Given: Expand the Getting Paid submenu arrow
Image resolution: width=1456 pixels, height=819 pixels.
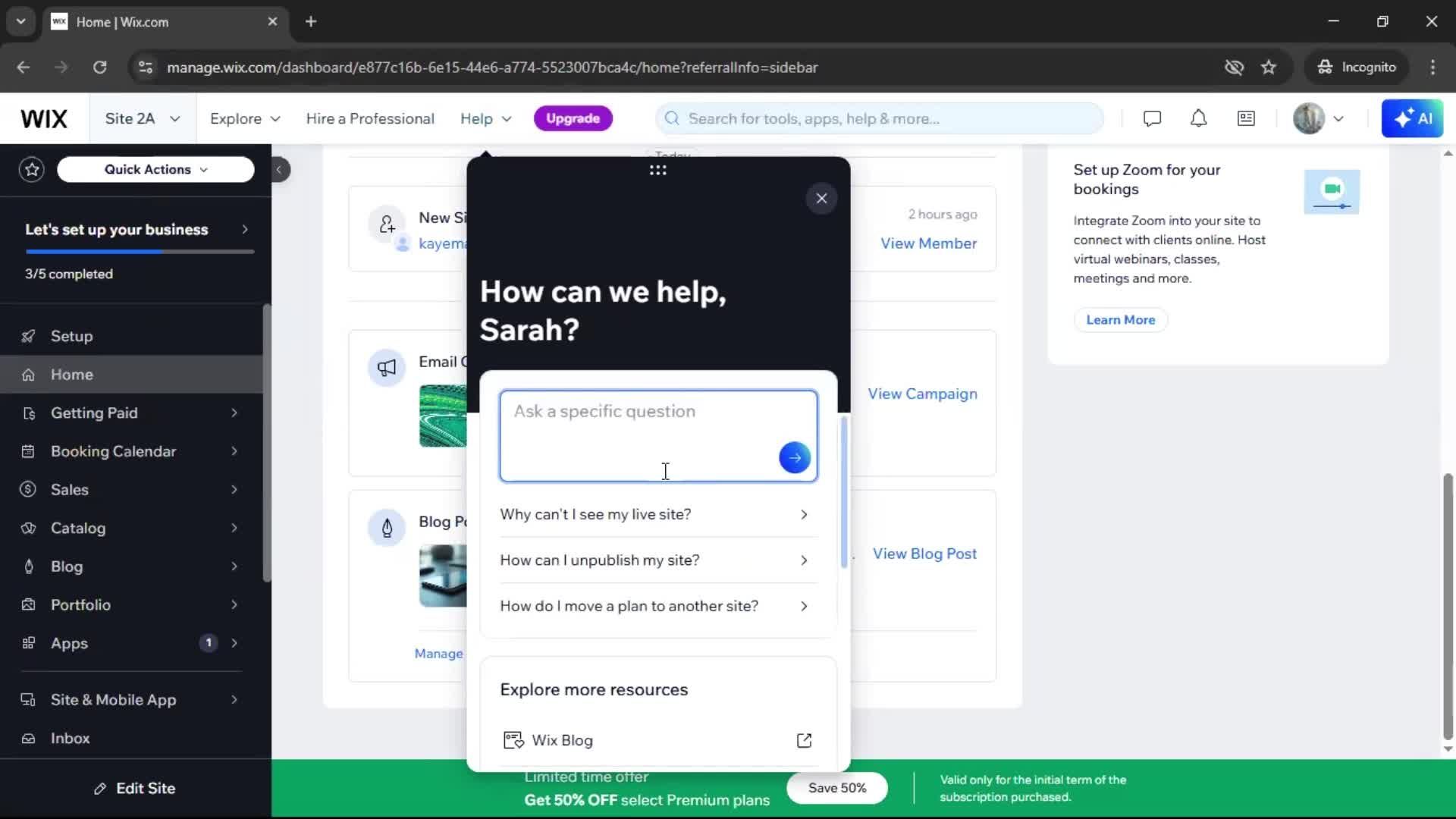Looking at the screenshot, I should [x=234, y=413].
